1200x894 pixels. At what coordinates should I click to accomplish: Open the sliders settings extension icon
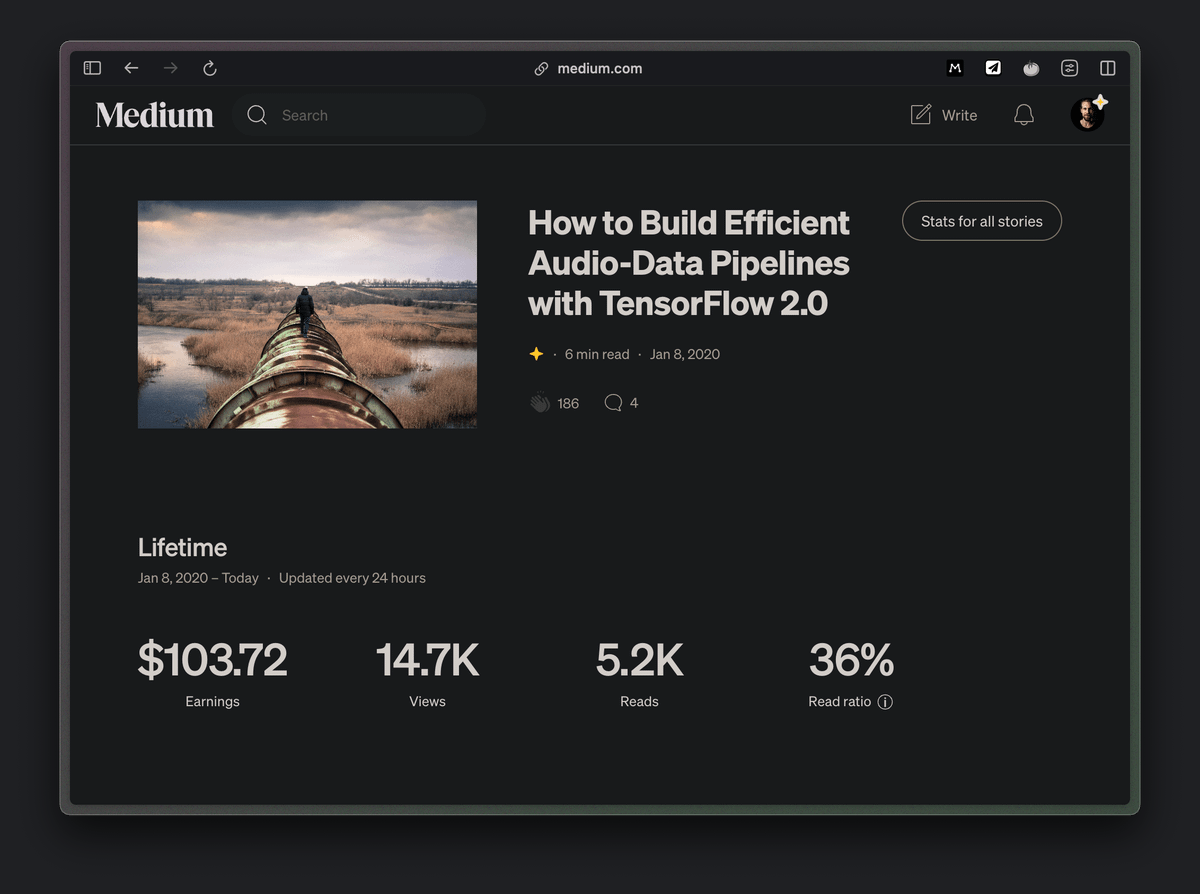pyautogui.click(x=1070, y=68)
